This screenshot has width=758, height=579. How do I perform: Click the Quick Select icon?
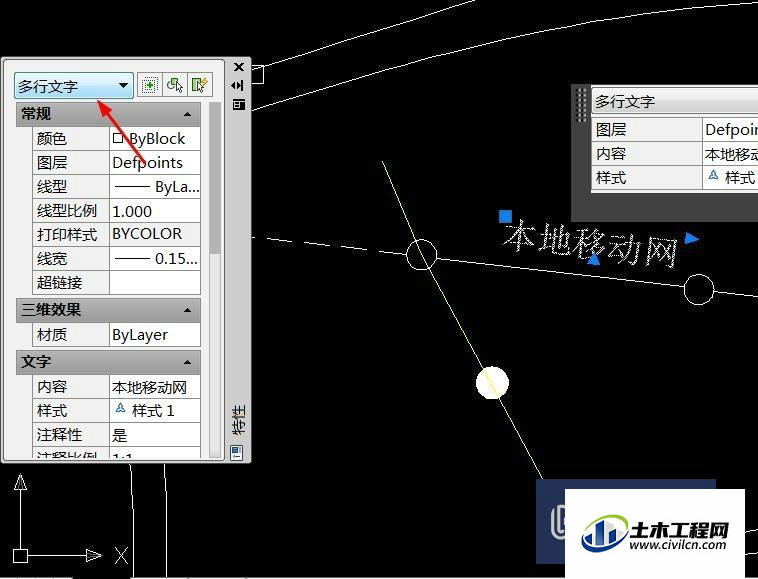pos(200,86)
